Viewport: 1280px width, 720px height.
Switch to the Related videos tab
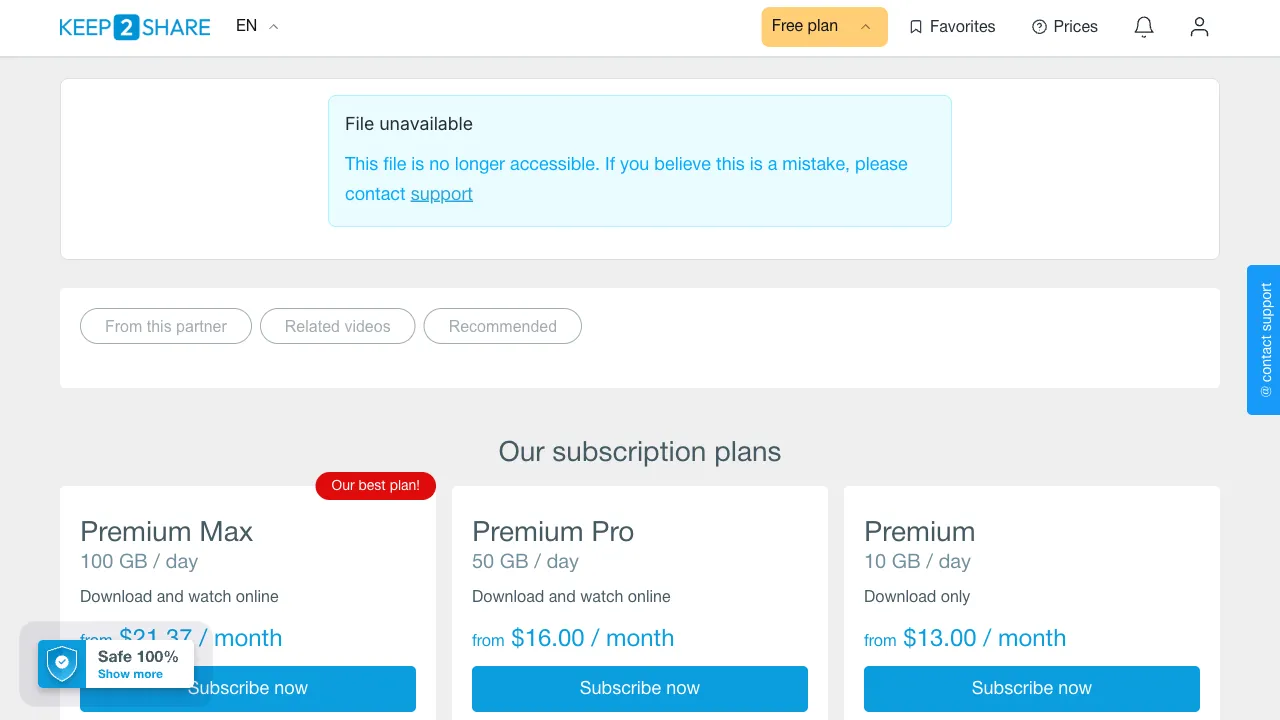point(338,326)
